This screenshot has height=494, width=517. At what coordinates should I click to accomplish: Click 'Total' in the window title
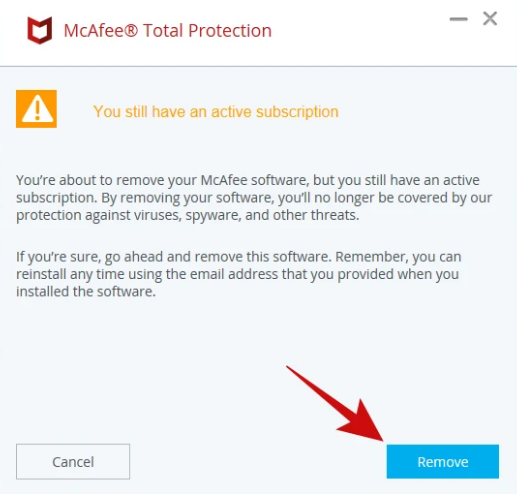[163, 31]
